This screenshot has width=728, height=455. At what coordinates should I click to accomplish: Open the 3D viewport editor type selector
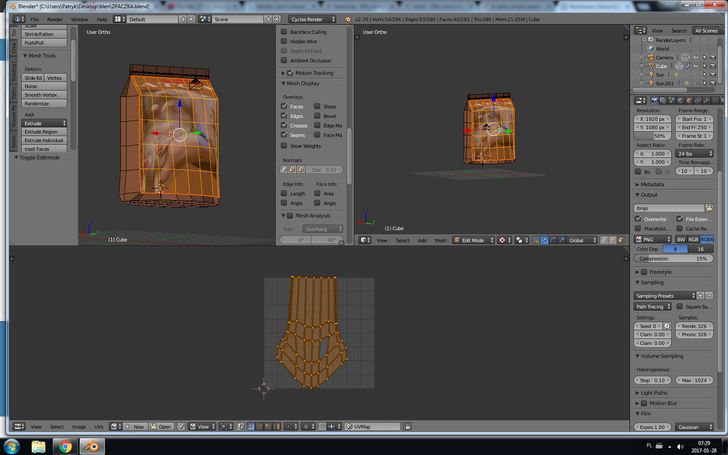pos(364,240)
